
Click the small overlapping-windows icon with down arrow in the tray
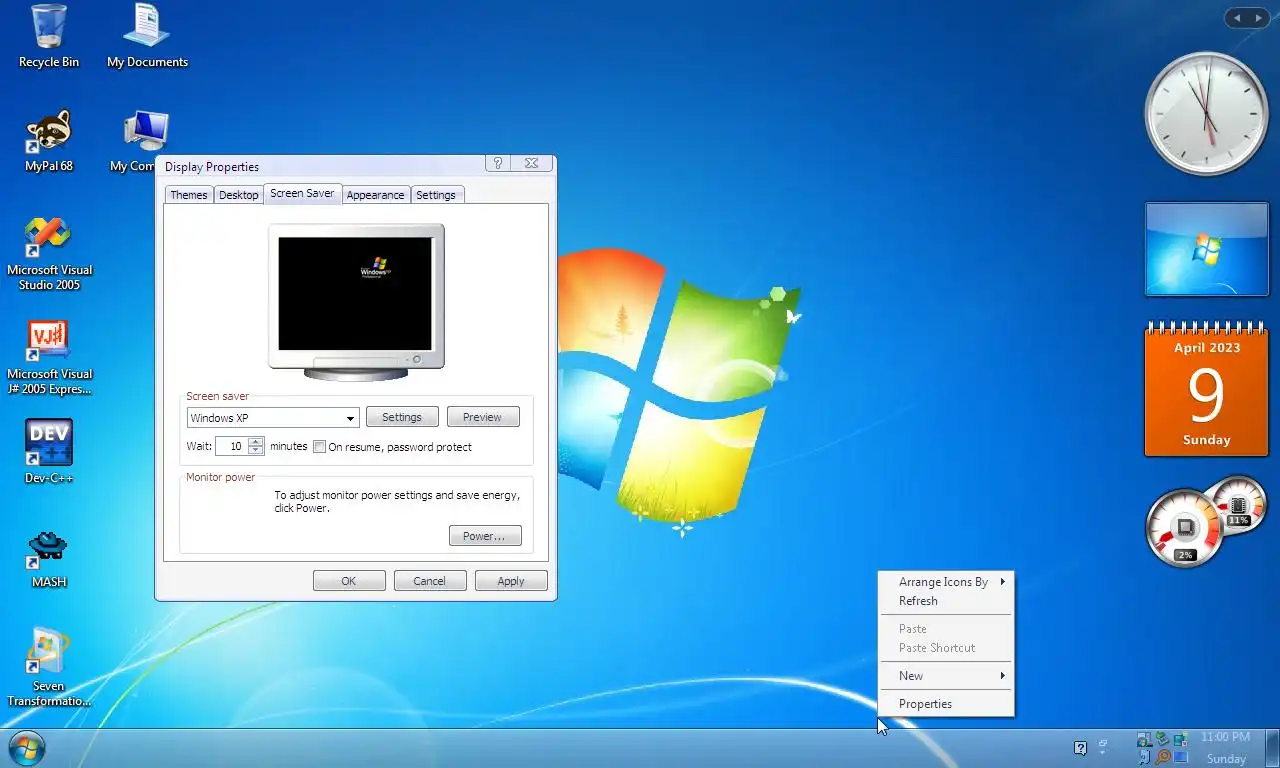[x=1103, y=746]
